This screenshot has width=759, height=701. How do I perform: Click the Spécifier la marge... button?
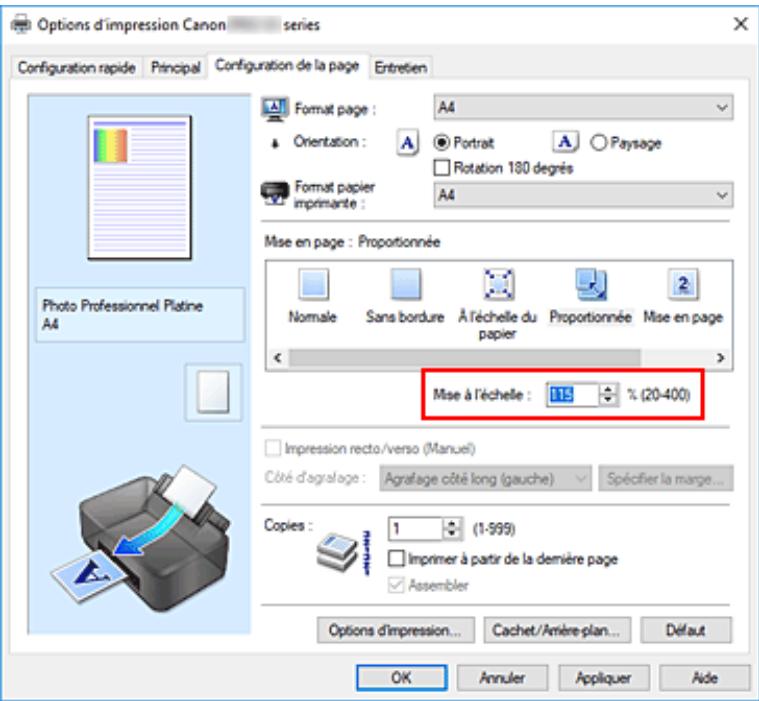pos(666,479)
